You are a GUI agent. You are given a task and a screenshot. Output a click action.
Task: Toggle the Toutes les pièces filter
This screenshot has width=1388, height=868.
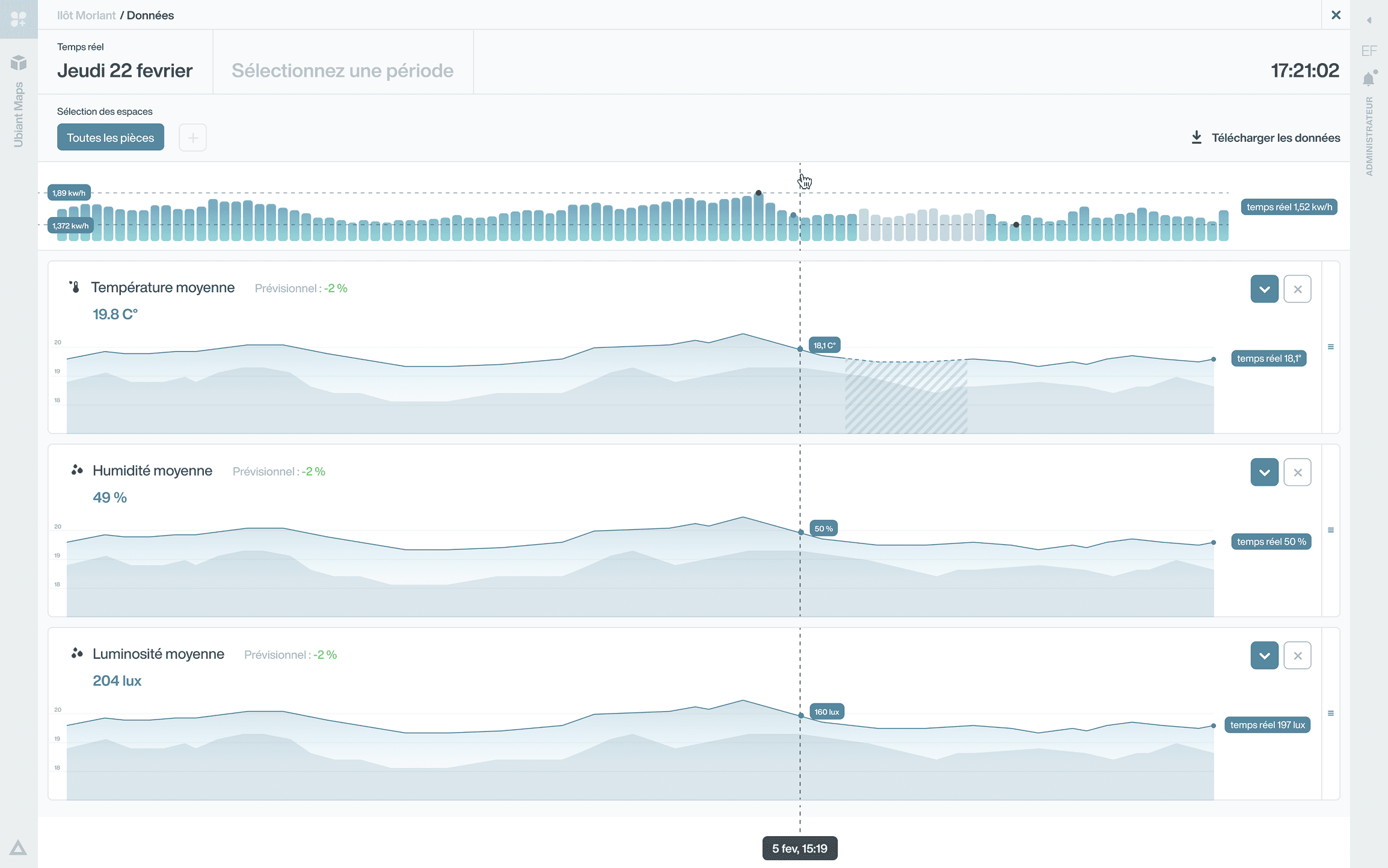[111, 138]
